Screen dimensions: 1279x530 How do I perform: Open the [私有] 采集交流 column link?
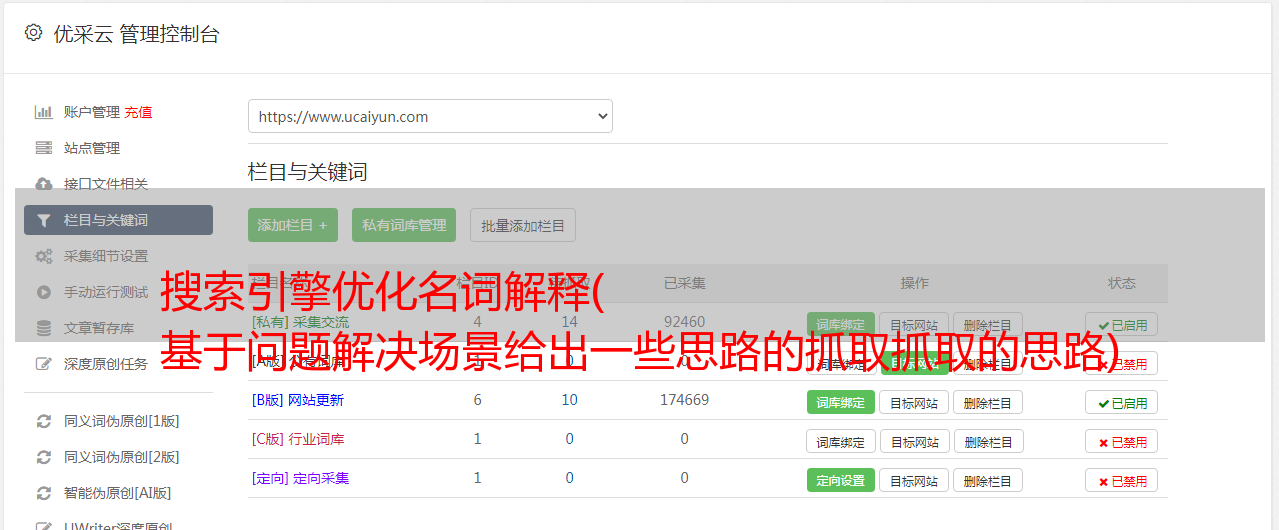[x=301, y=322]
